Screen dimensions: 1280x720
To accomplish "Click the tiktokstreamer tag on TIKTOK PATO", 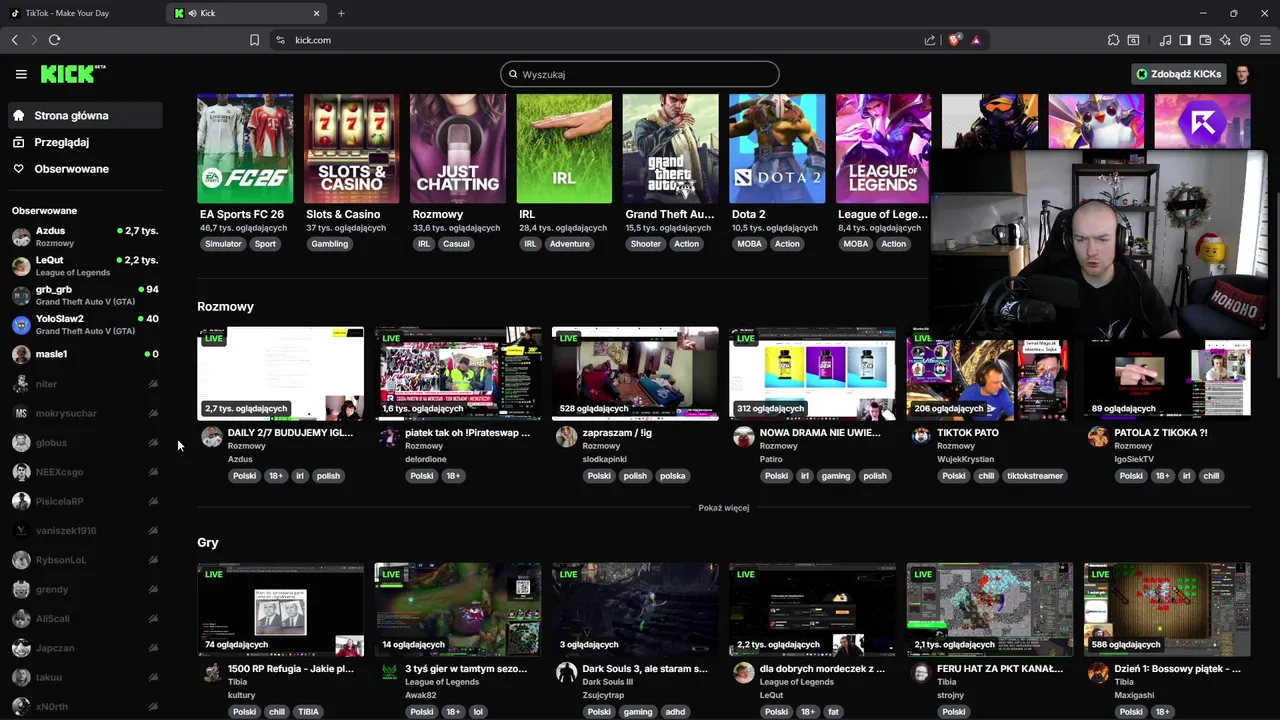I will (x=1035, y=476).
